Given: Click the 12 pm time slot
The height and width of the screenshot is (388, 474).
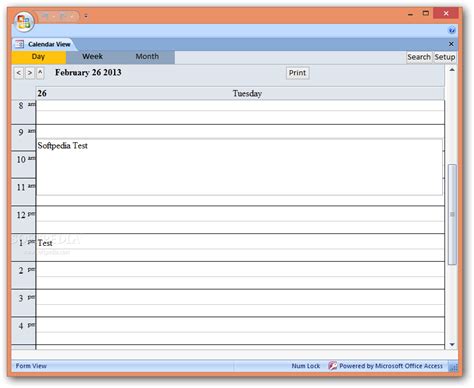Looking at the screenshot, I should [240, 220].
